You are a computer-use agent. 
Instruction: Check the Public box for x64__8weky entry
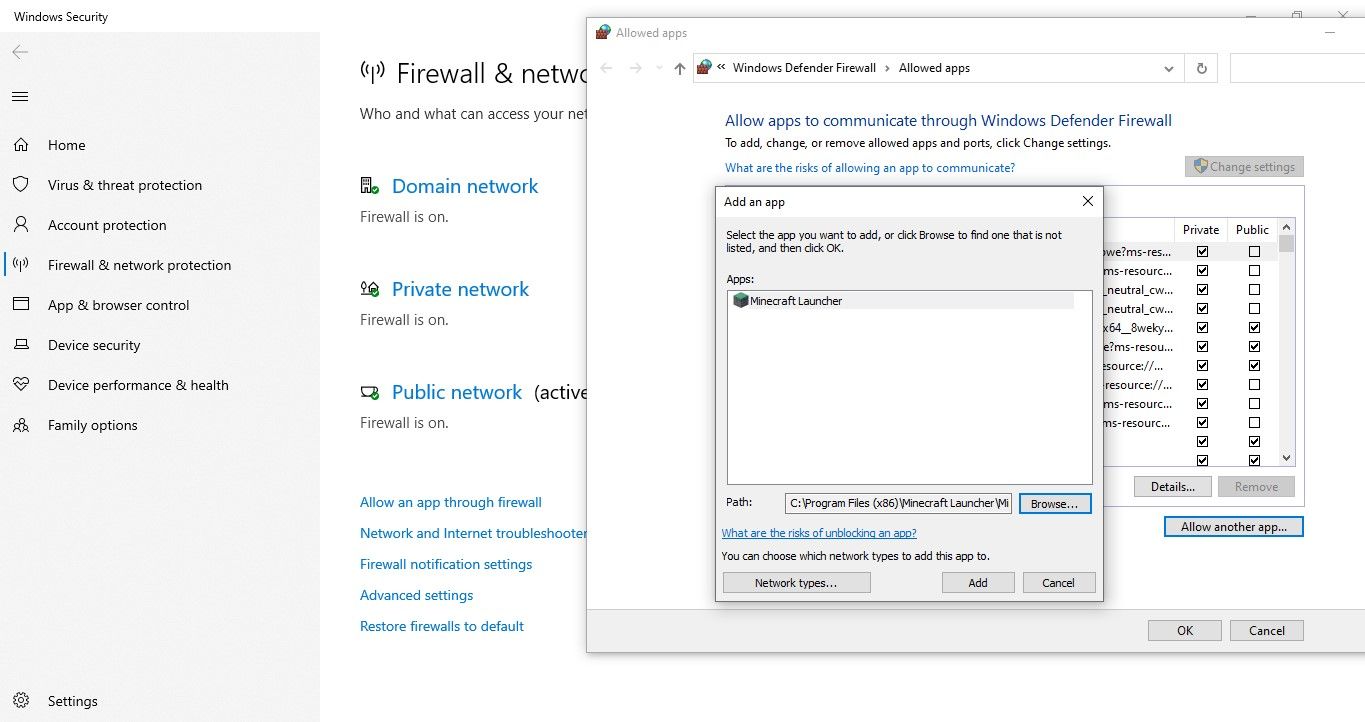click(x=1252, y=327)
